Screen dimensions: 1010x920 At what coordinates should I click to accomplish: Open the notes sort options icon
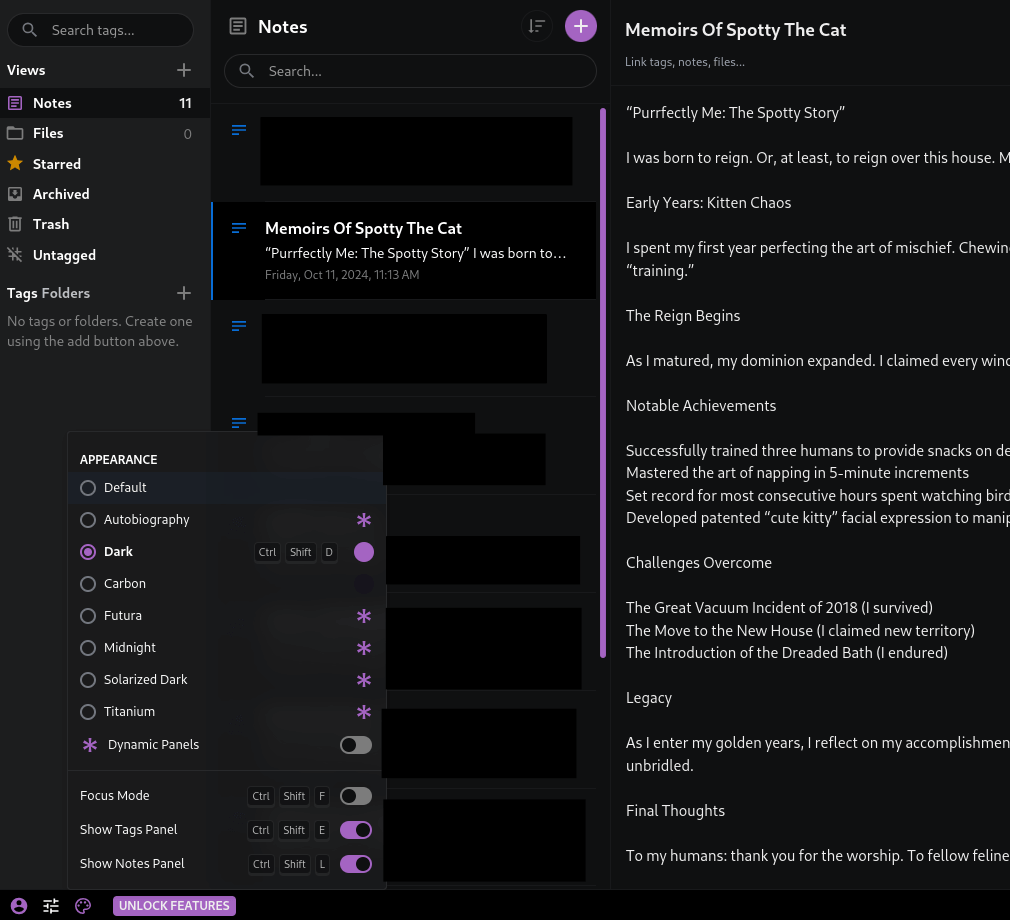537,26
